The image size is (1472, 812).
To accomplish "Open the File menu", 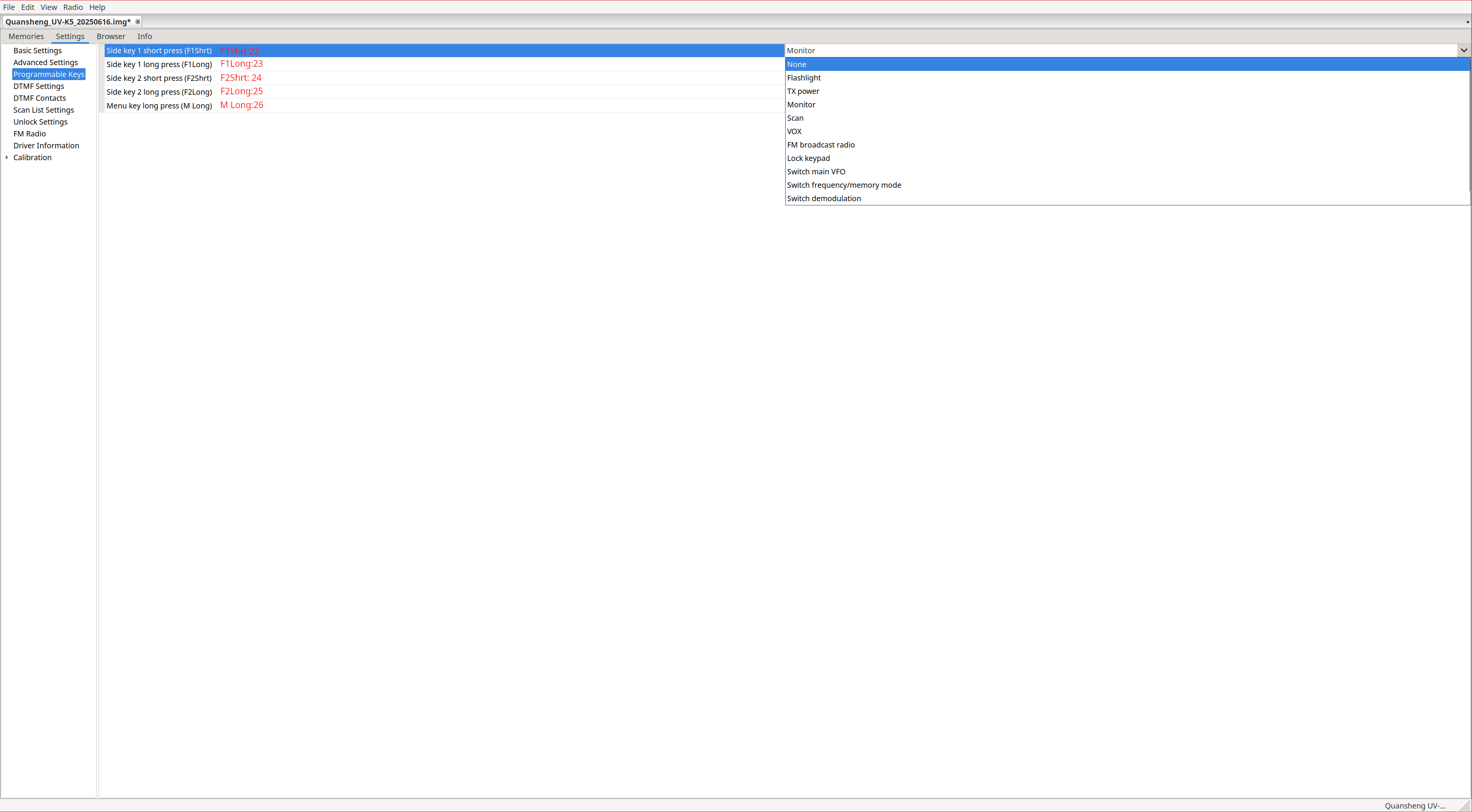I will [8, 7].
